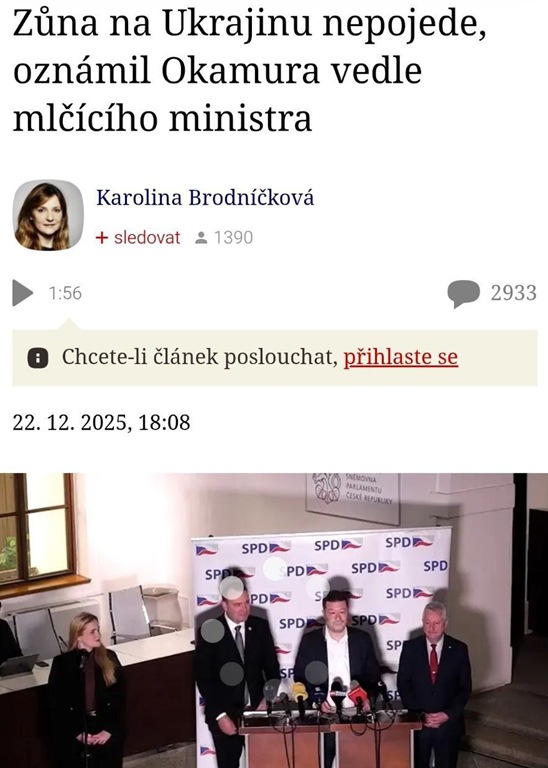Follow the author with + sledovat
548x768 pixels.
[x=138, y=238]
